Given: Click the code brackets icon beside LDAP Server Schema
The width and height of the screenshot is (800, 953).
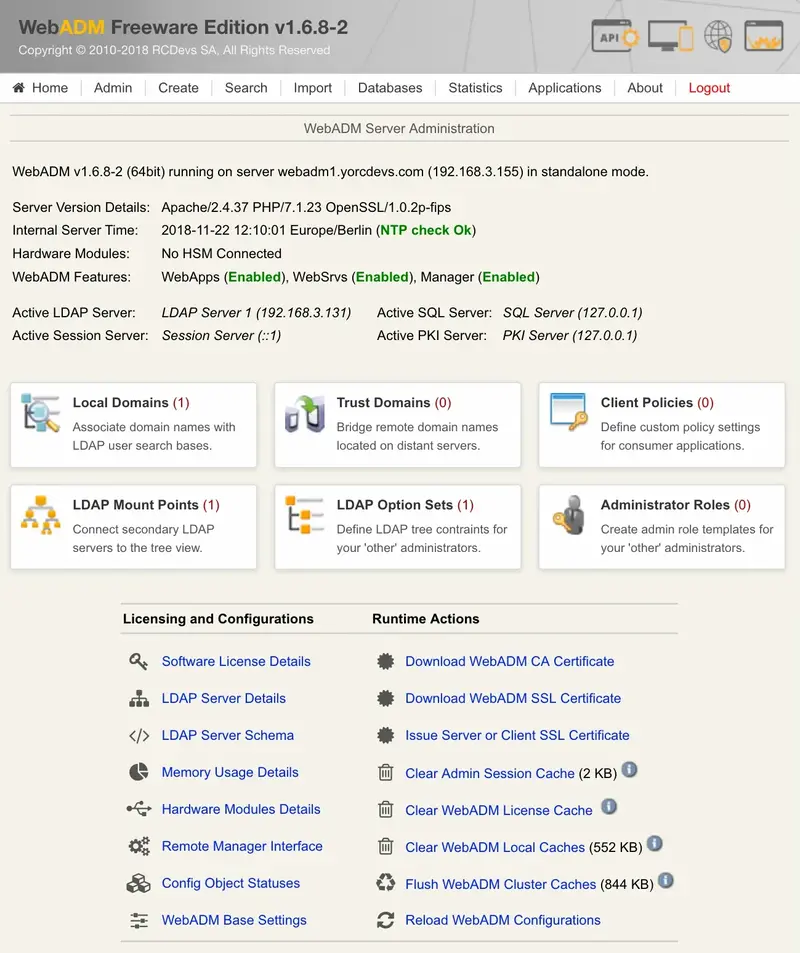Looking at the screenshot, I should [139, 735].
